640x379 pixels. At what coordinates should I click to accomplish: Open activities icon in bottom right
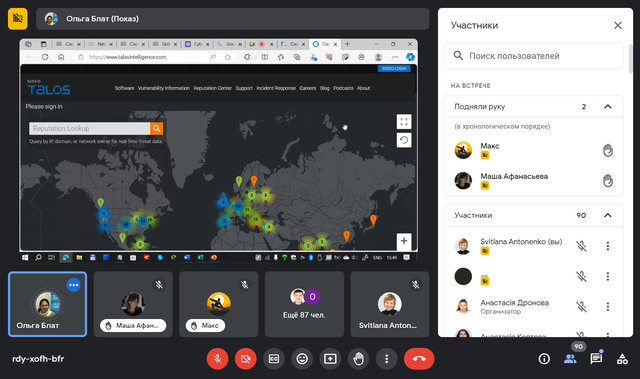[x=622, y=359]
